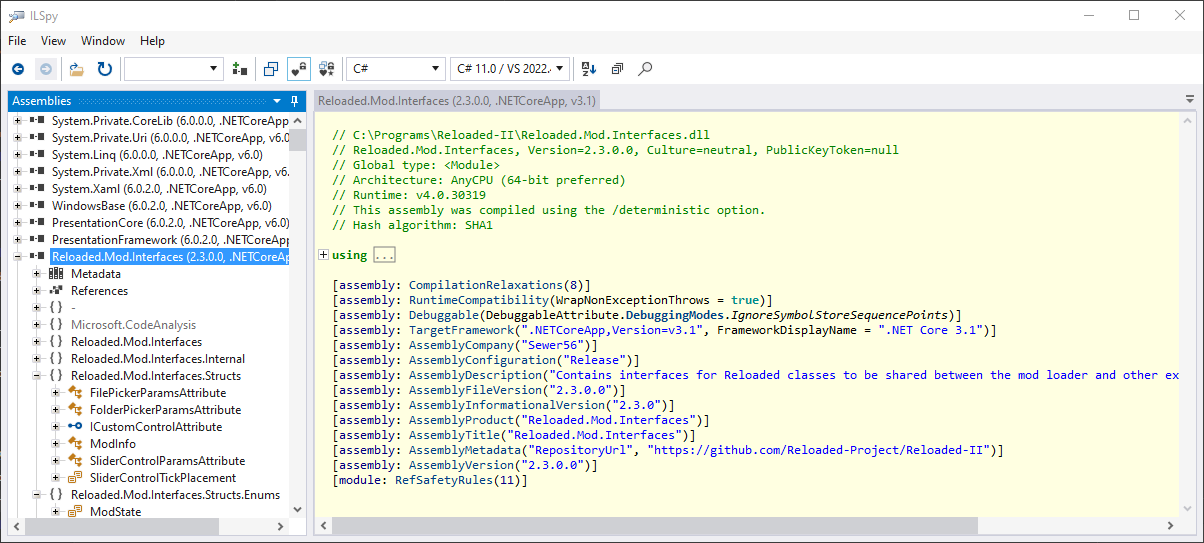
Task: Expand the WindowsBase assembly node
Action: coord(17,206)
